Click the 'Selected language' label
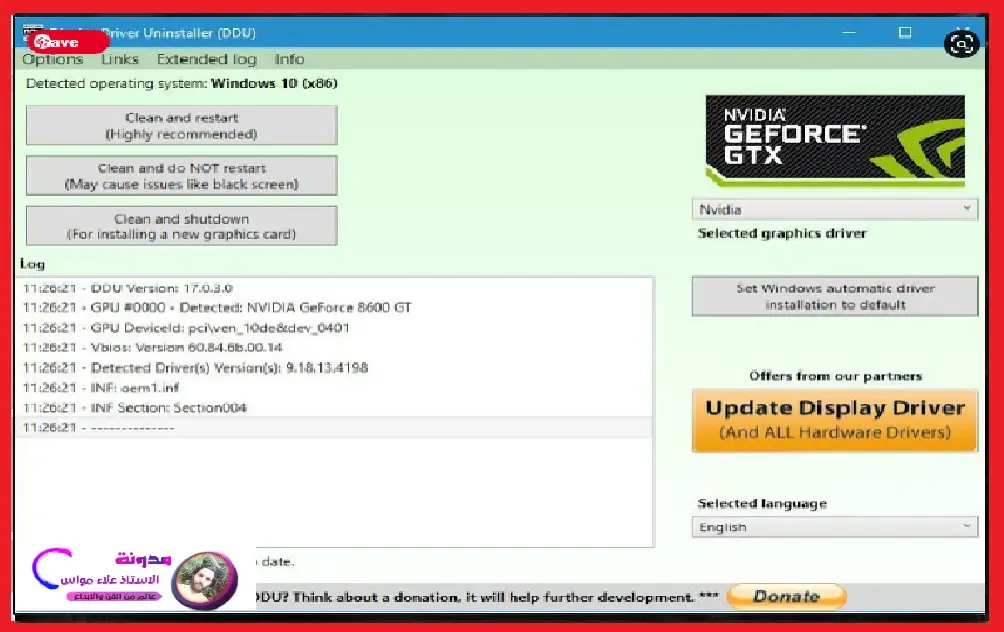This screenshot has height=632, width=1004. (762, 504)
